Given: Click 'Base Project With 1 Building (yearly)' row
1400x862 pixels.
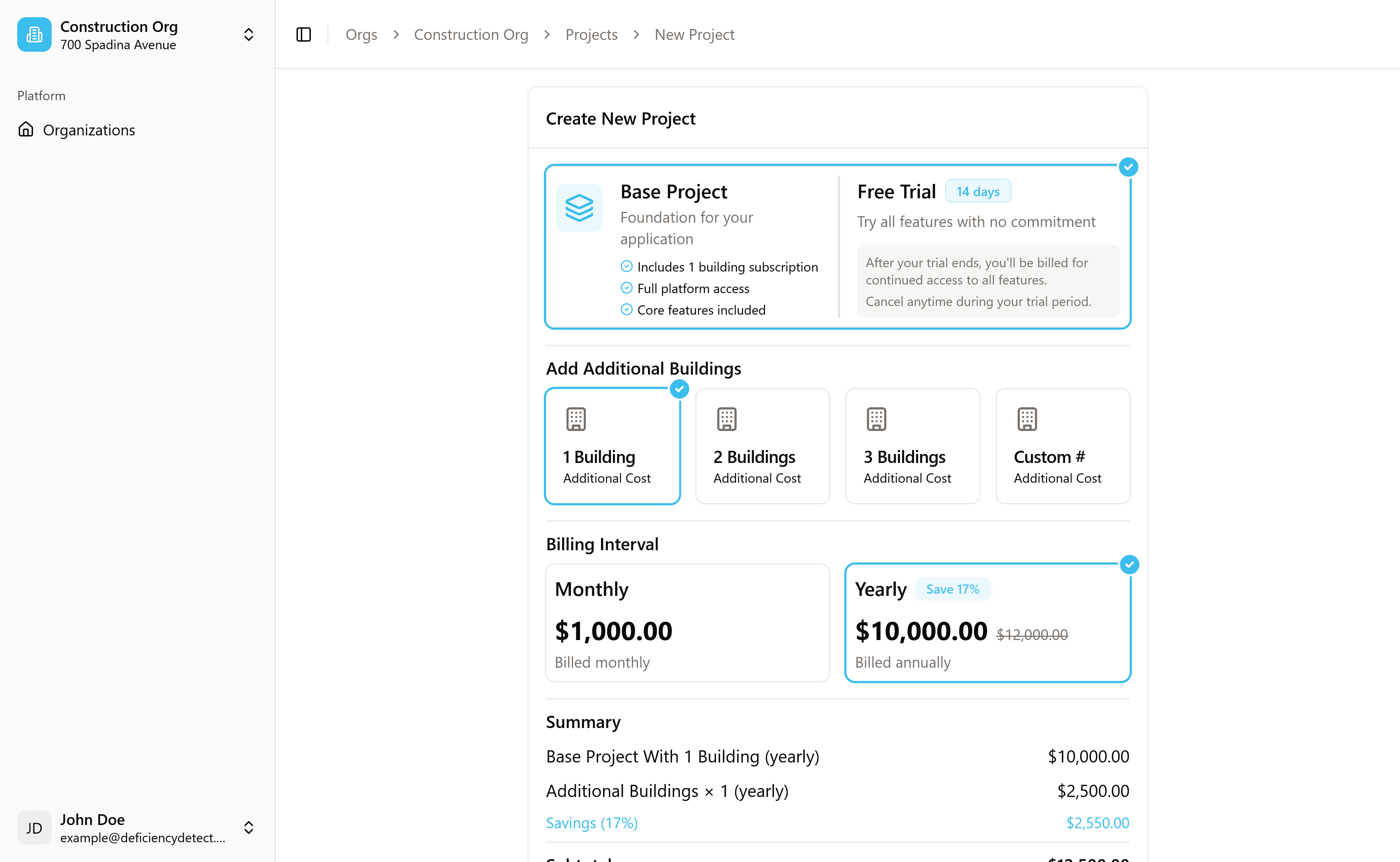Looking at the screenshot, I should pyautogui.click(x=837, y=757).
